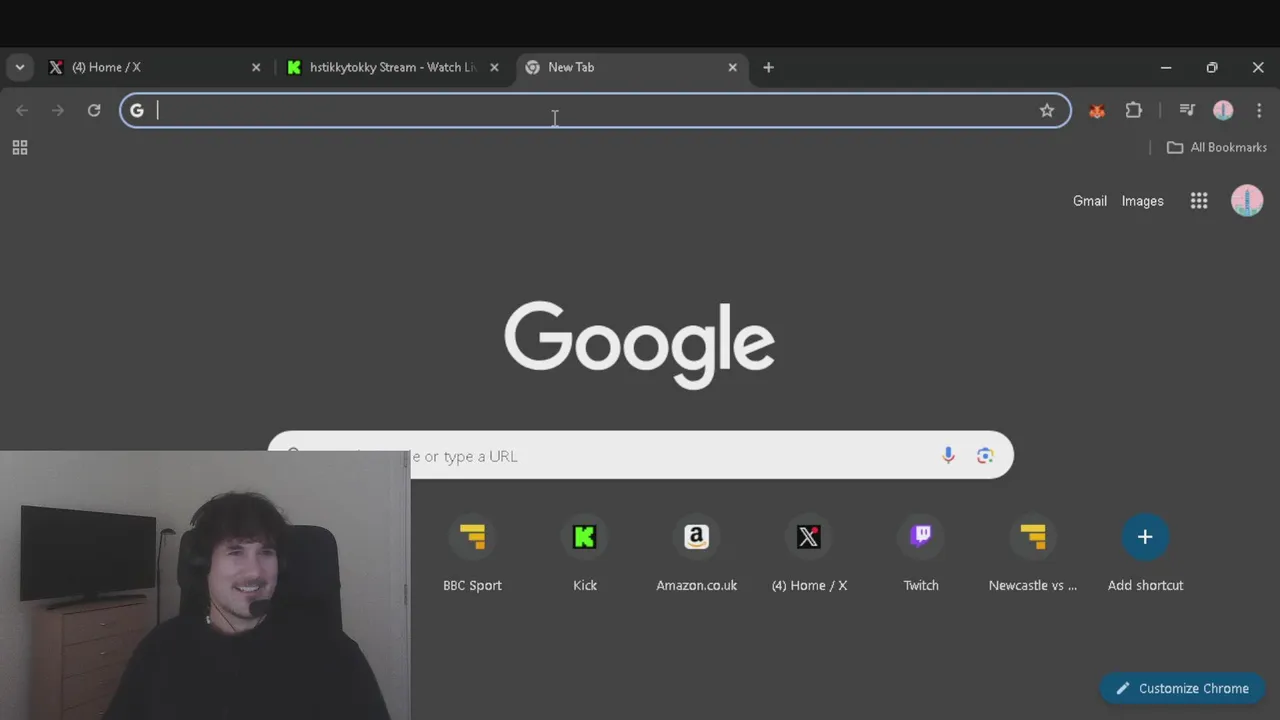Open the Google apps grid launcher
Image resolution: width=1280 pixels, height=720 pixels.
coord(1199,201)
